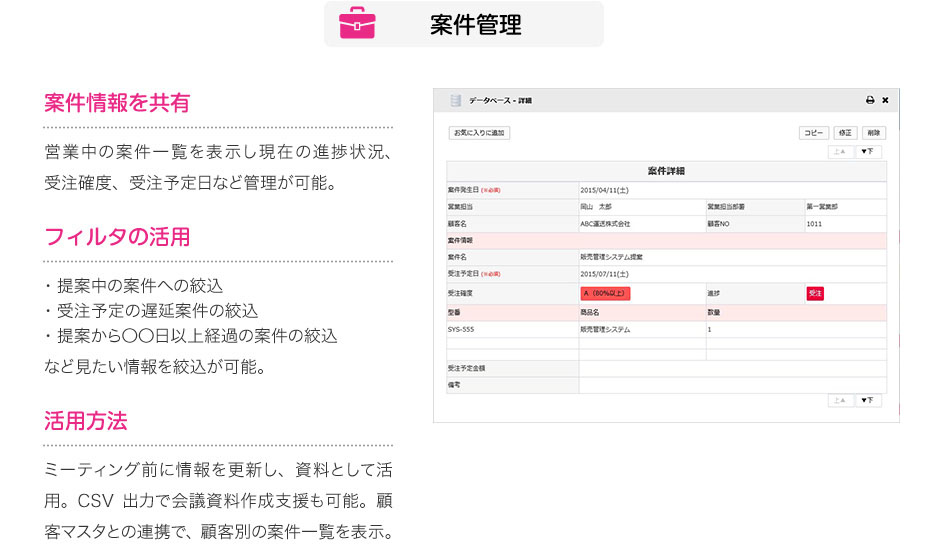Screen dimensions: 930x546
Task: Click the top 上▲ previous record button
Action: point(841,152)
